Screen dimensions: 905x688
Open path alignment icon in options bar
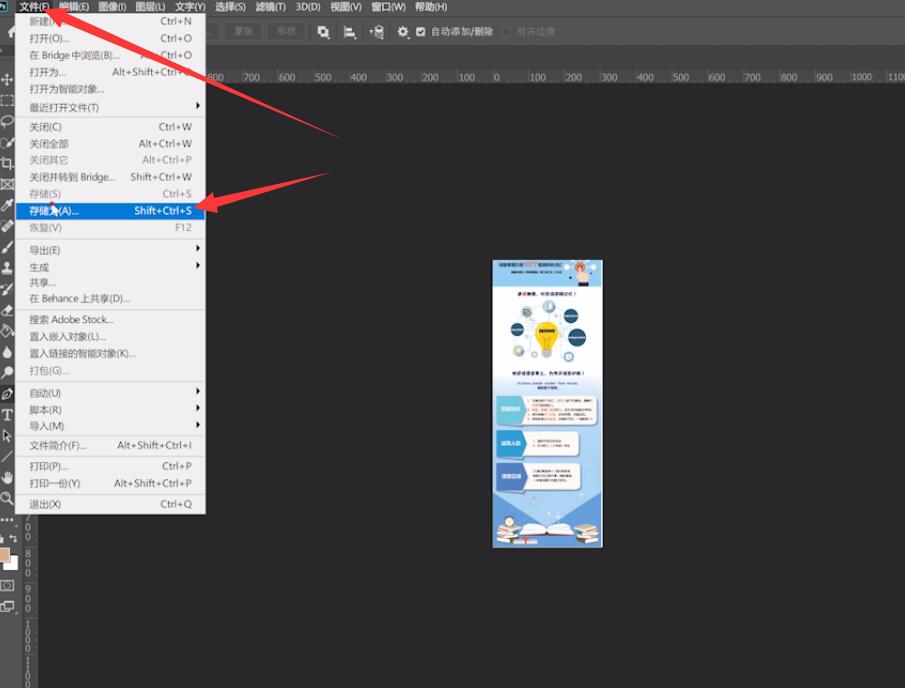pyautogui.click(x=349, y=32)
